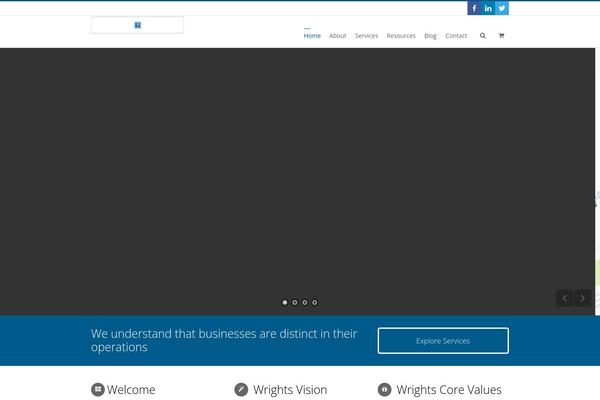Open the Contact menu item
Viewport: 600px width, 400px height.
tap(456, 36)
